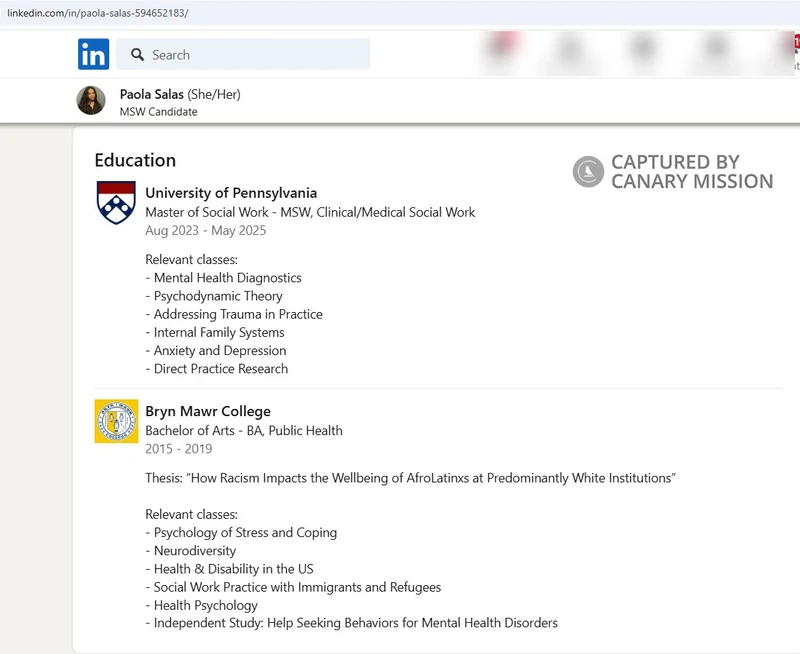Click the Bachelor of Arts Public Health line

244,431
